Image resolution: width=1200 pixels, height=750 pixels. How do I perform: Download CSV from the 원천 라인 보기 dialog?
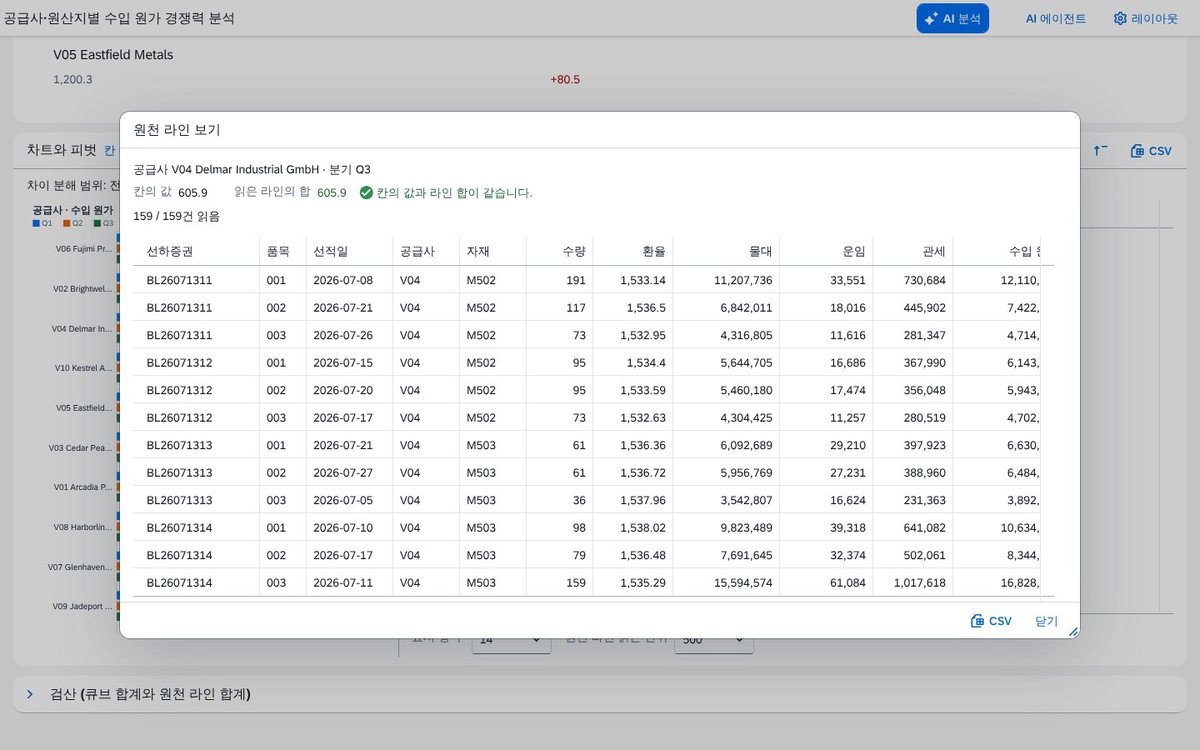(x=991, y=621)
